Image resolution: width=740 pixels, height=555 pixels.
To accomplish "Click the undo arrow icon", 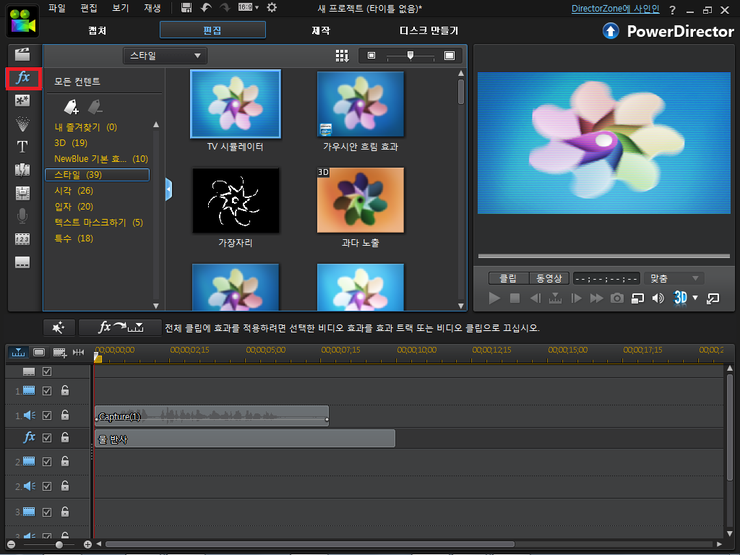I will click(x=206, y=8).
